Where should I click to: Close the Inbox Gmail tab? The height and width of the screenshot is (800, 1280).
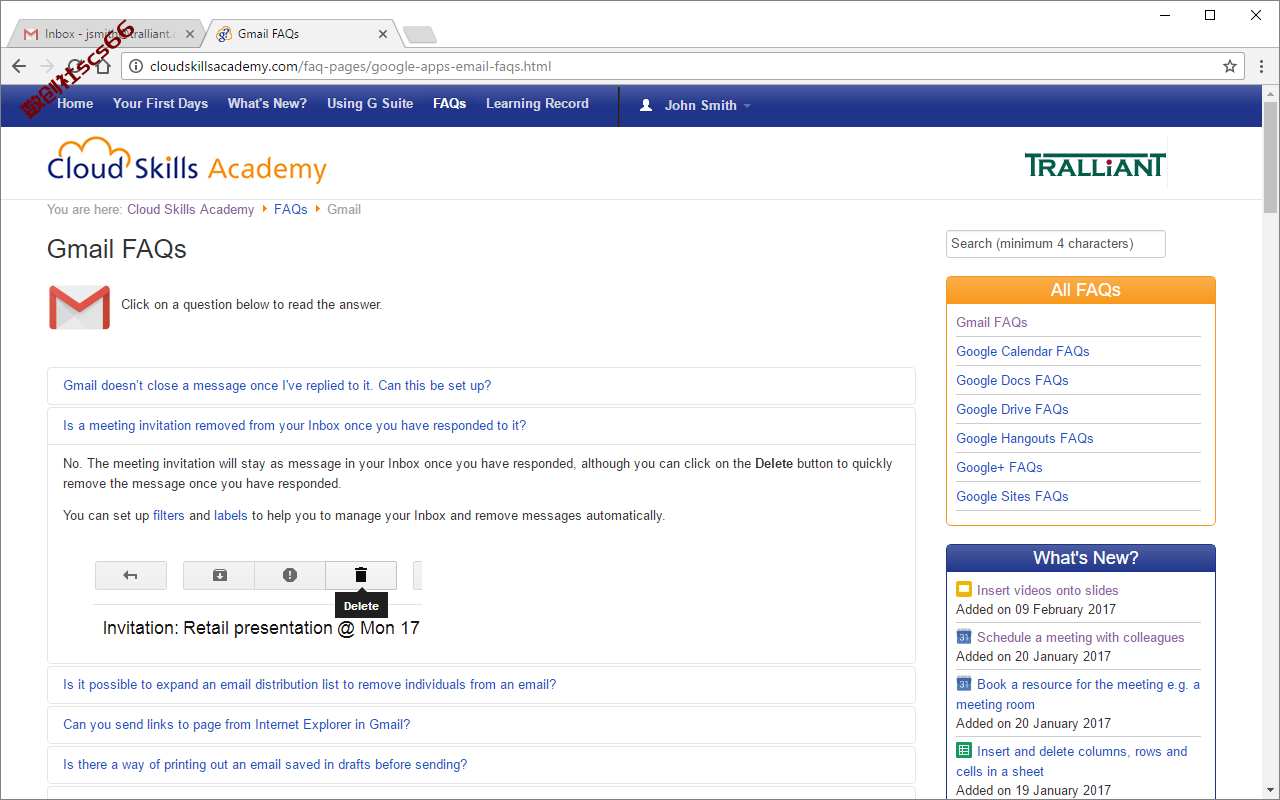[x=190, y=34]
